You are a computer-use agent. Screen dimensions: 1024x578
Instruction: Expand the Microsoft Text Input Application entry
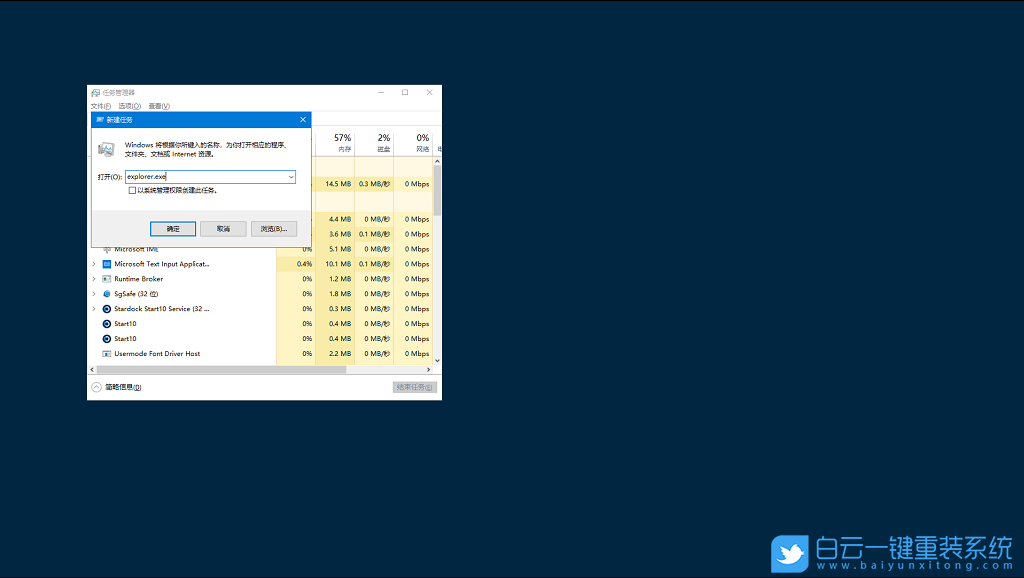pos(93,264)
